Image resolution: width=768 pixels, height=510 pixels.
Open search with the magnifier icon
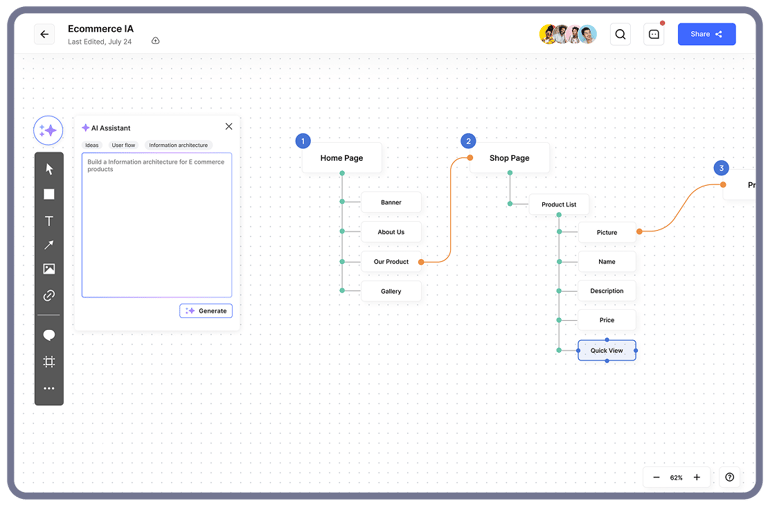pyautogui.click(x=620, y=34)
